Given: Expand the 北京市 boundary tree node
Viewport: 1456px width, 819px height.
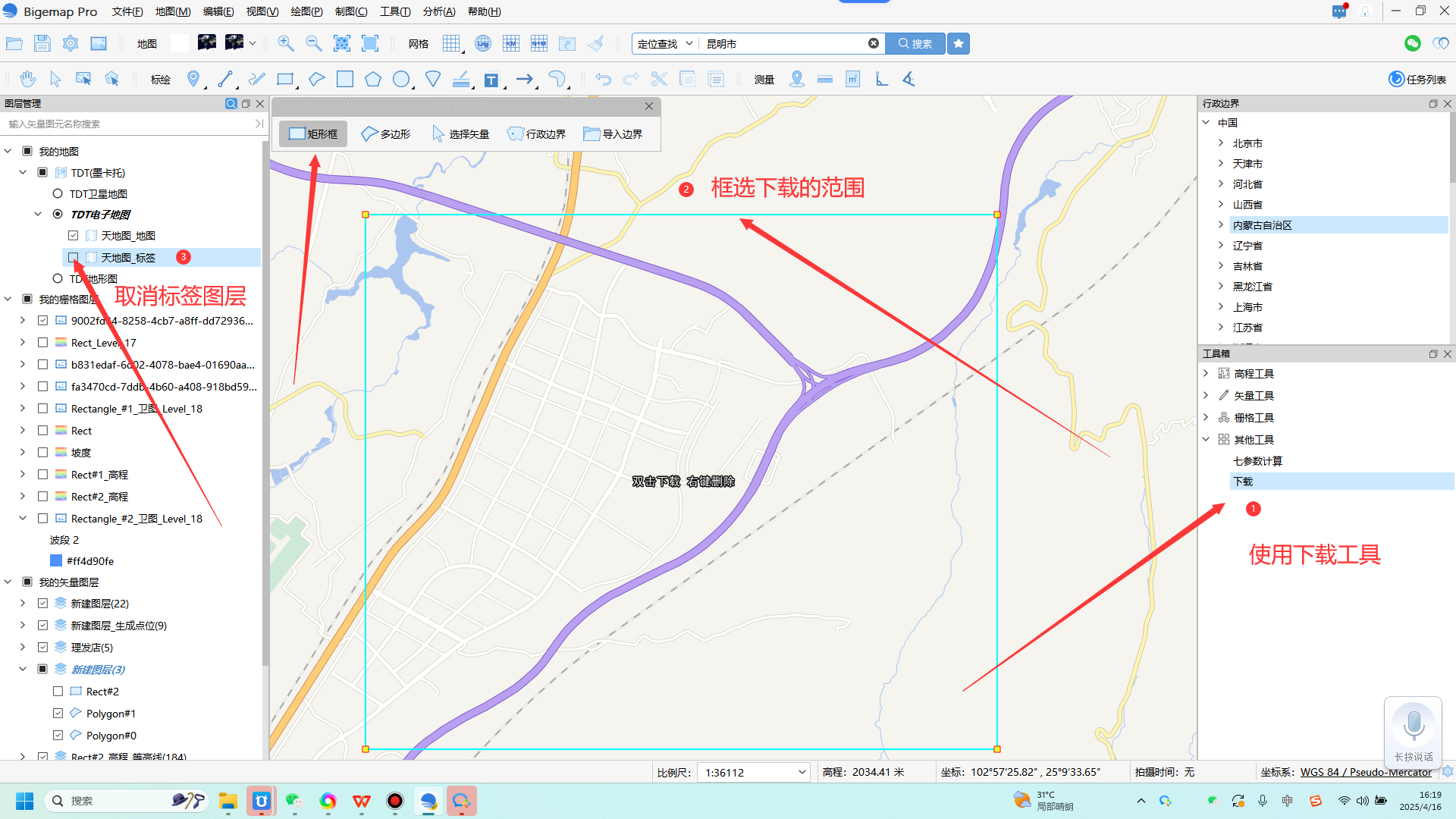Looking at the screenshot, I should click(x=1221, y=143).
